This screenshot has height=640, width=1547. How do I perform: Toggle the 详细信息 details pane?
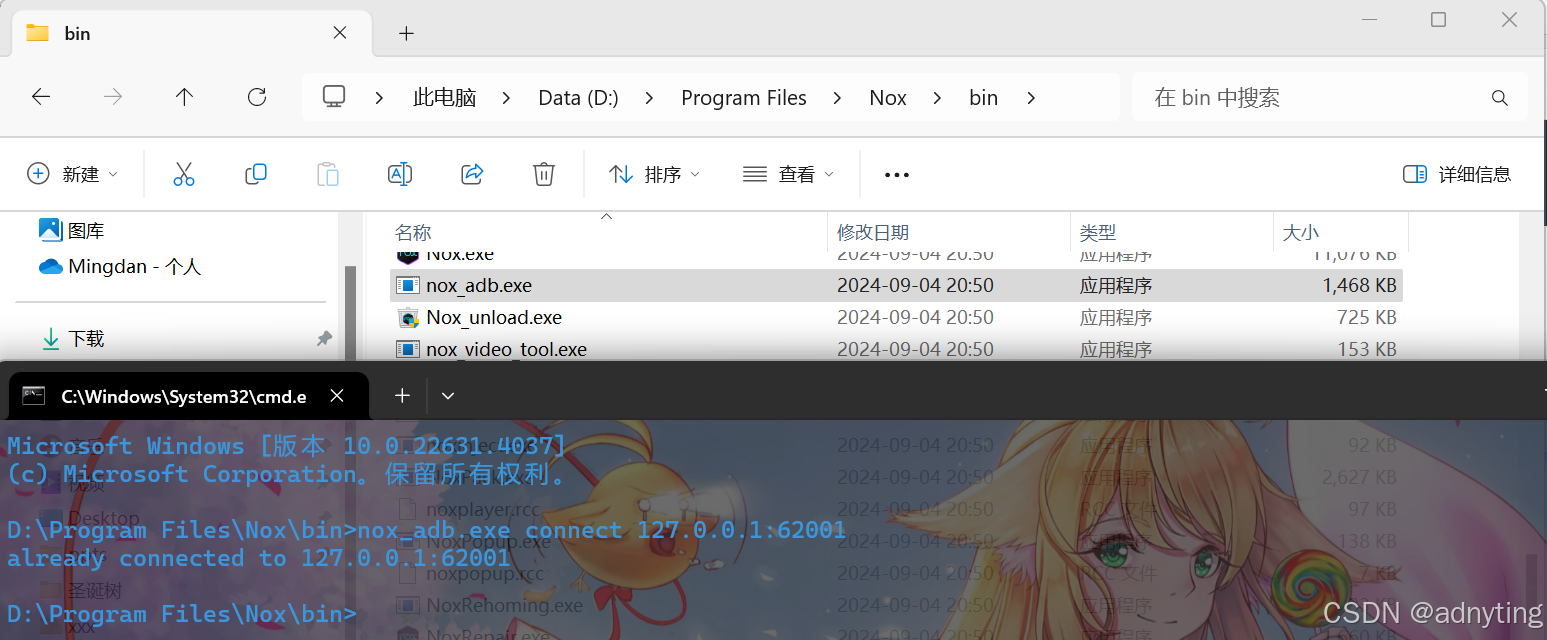pyautogui.click(x=1457, y=174)
